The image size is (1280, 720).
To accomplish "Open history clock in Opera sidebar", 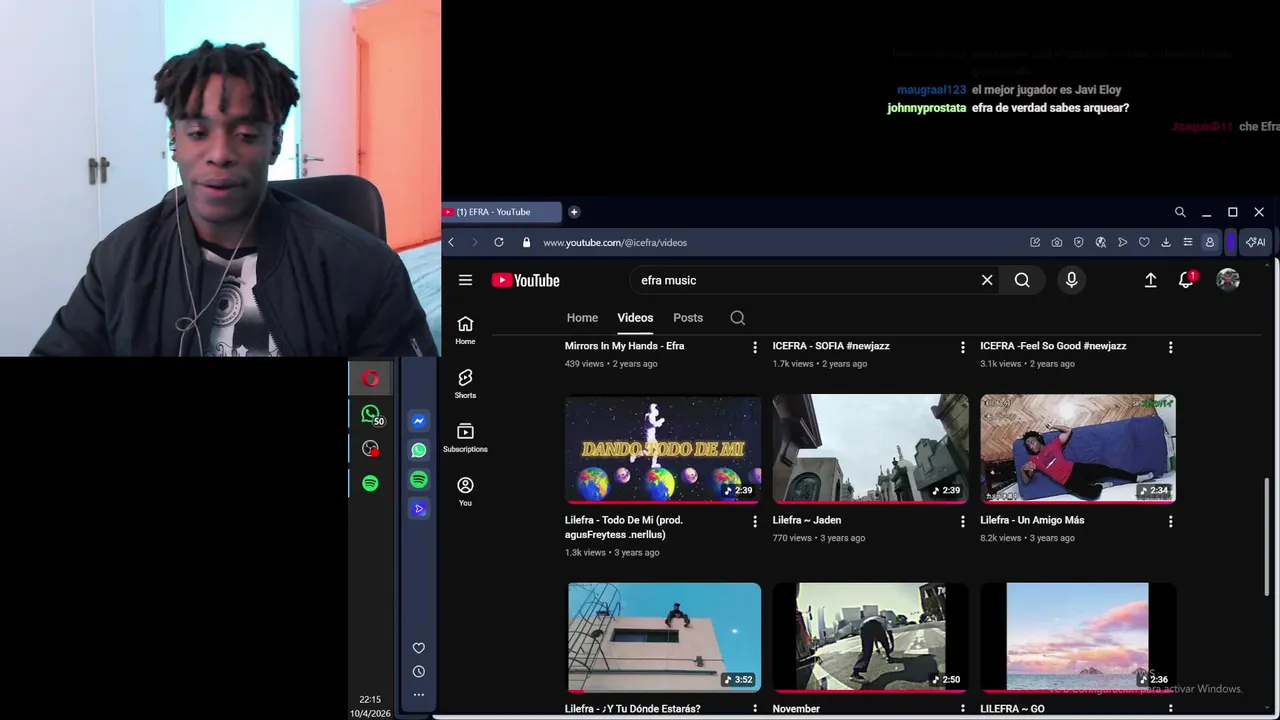I will [x=419, y=672].
